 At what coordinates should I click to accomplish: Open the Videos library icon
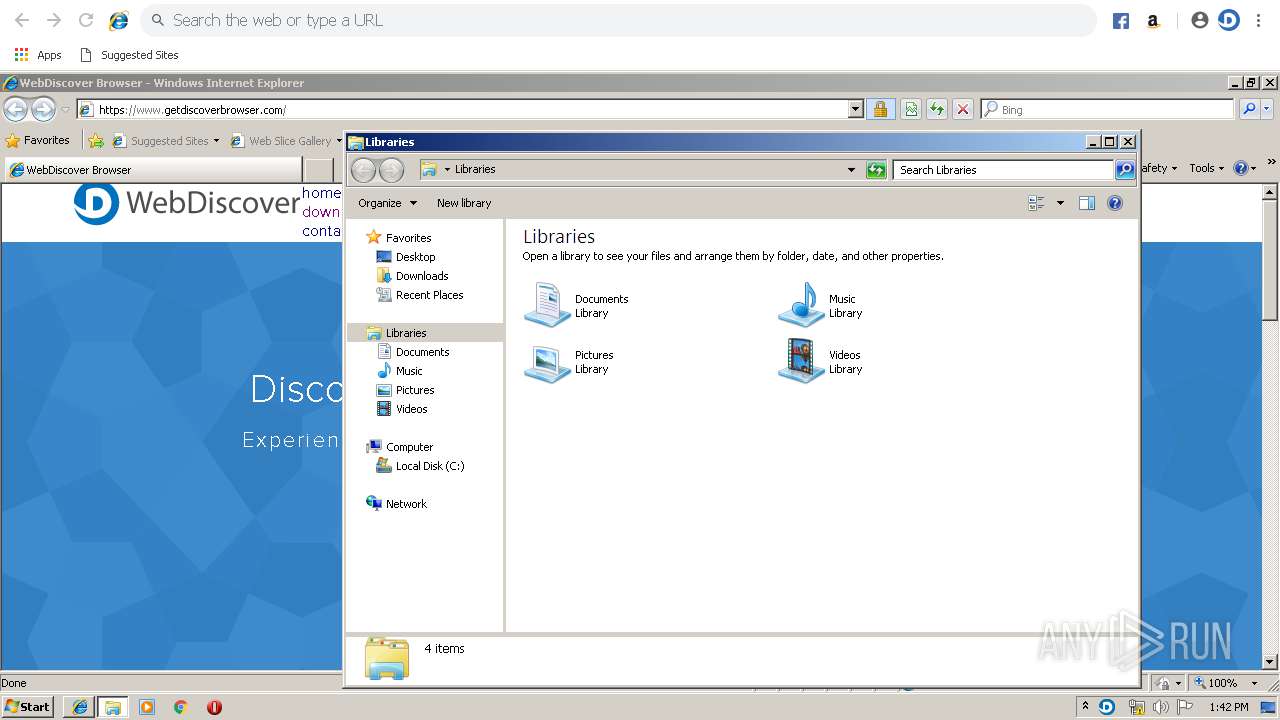pyautogui.click(x=801, y=361)
